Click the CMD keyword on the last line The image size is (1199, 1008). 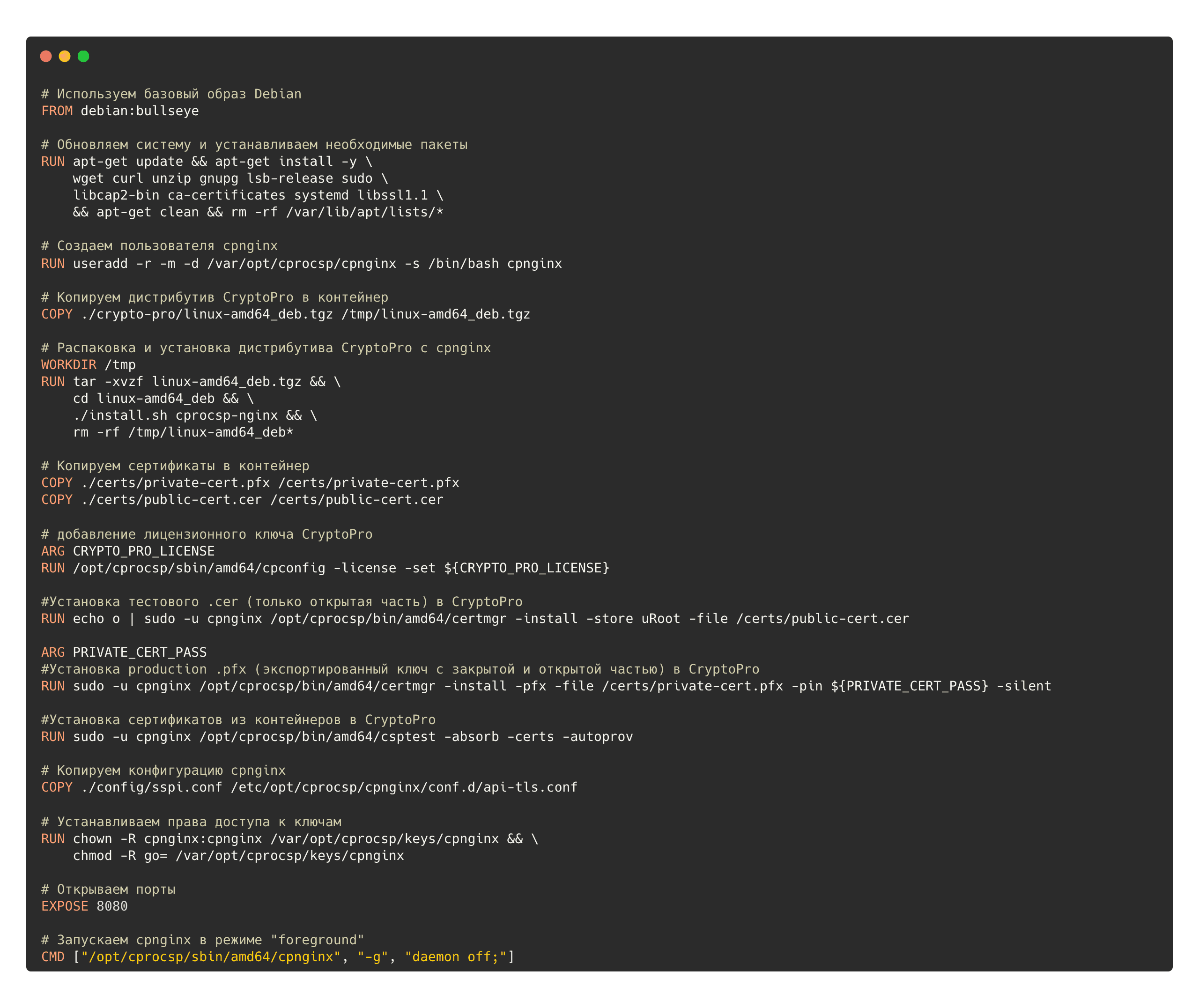pos(52,957)
